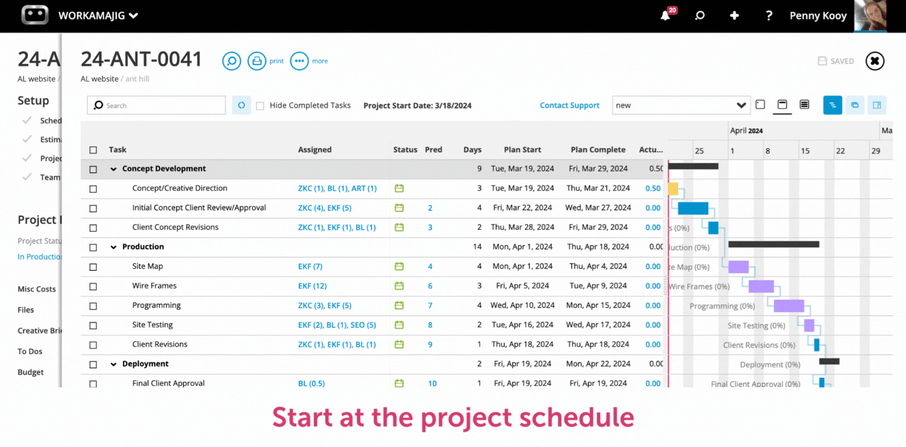Open the 'new' view dropdown
Image resolution: width=906 pixels, height=447 pixels.
click(680, 105)
